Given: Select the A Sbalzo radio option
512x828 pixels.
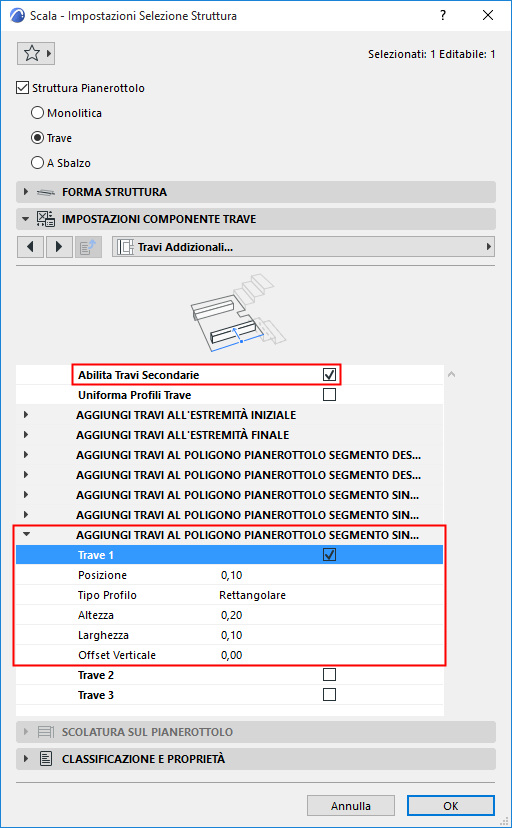Looking at the screenshot, I should 37,163.
